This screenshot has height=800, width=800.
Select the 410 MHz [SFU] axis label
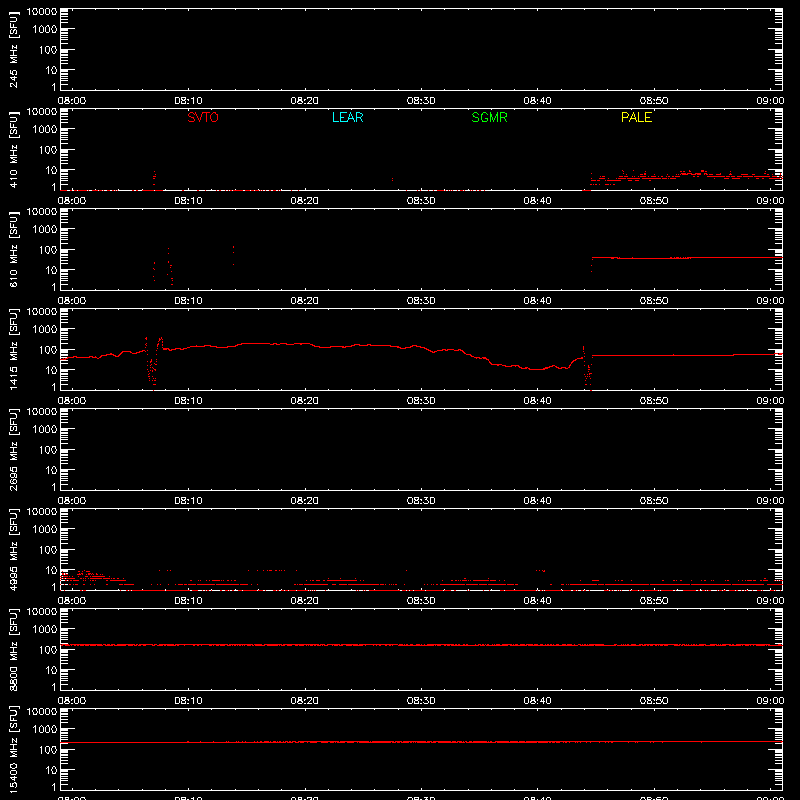[x=13, y=149]
